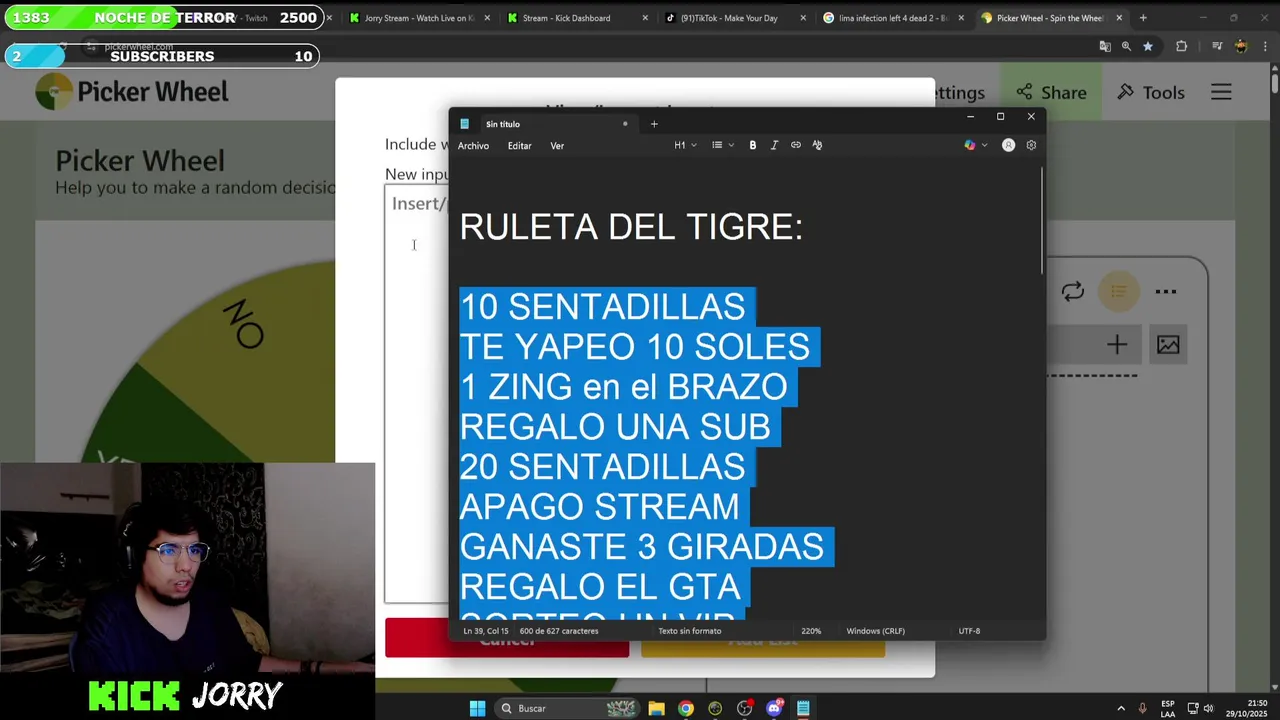Click the shuffle icon in the inputs panel
The height and width of the screenshot is (720, 1280).
tap(1073, 291)
